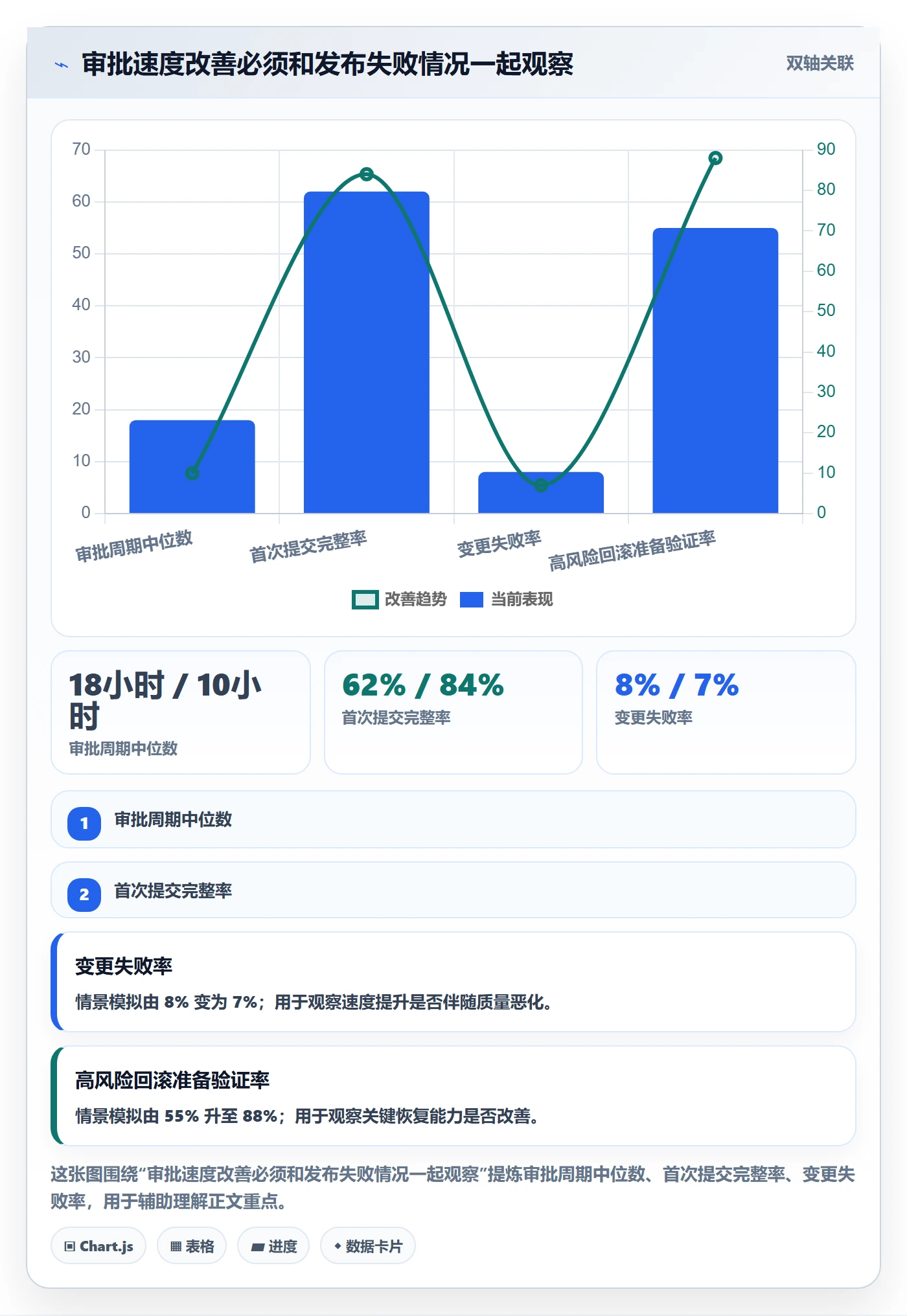Image resolution: width=907 pixels, height=1316 pixels.
Task: Click the trend line point at 高风险回滚准备验证率 peak
Action: (x=715, y=158)
